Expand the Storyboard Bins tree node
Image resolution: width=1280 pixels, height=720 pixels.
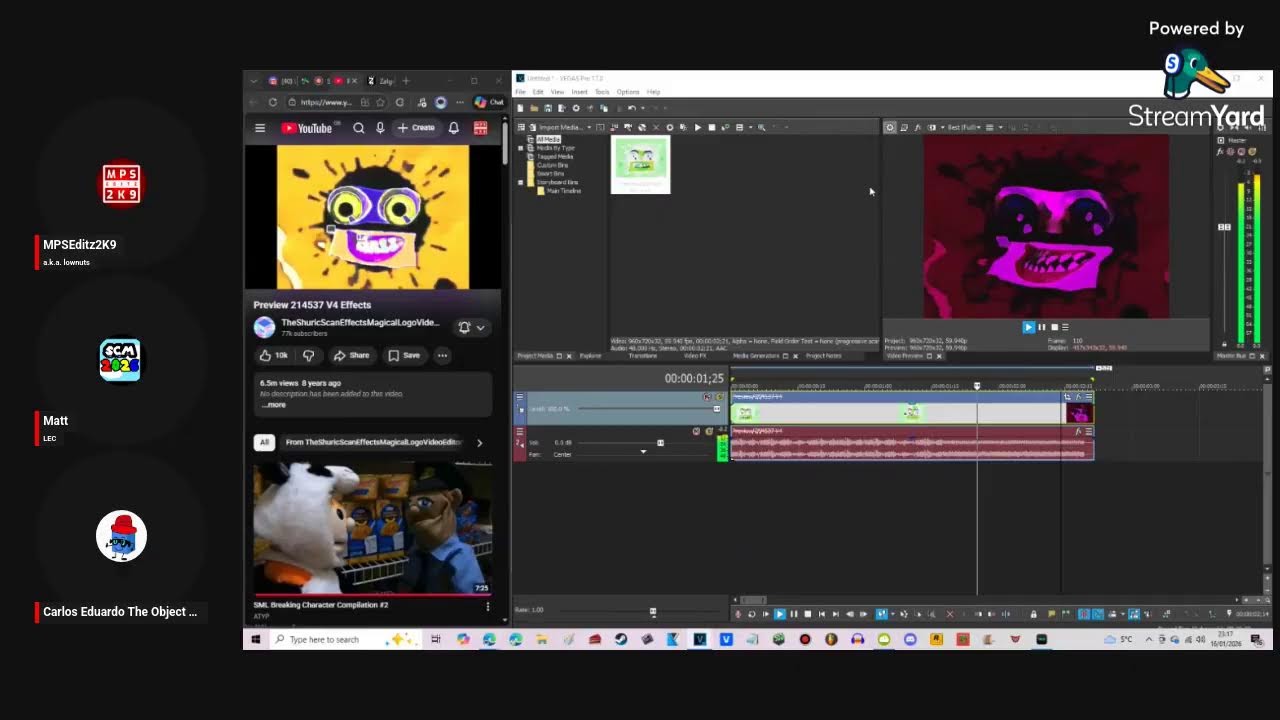pos(520,182)
